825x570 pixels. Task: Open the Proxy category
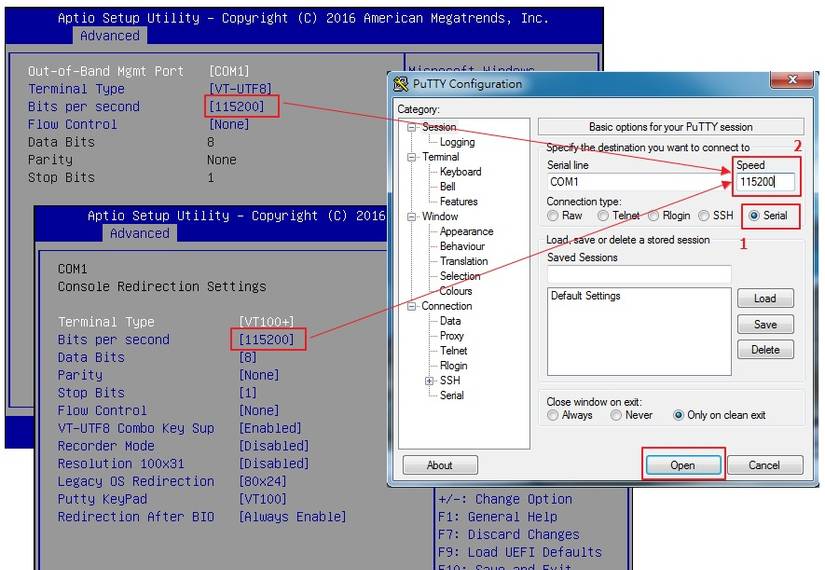[452, 336]
